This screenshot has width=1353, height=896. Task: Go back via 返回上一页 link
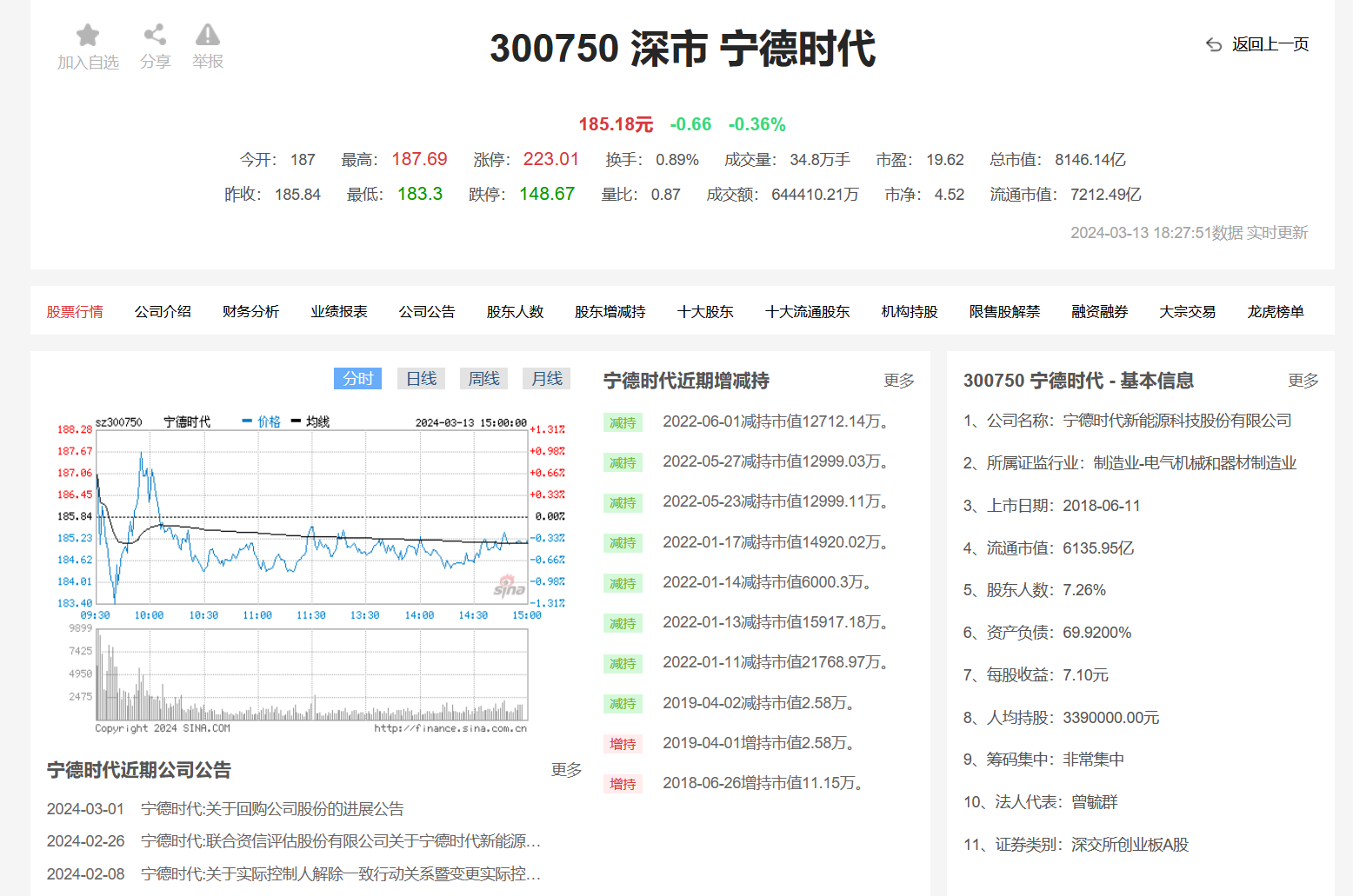(1270, 44)
